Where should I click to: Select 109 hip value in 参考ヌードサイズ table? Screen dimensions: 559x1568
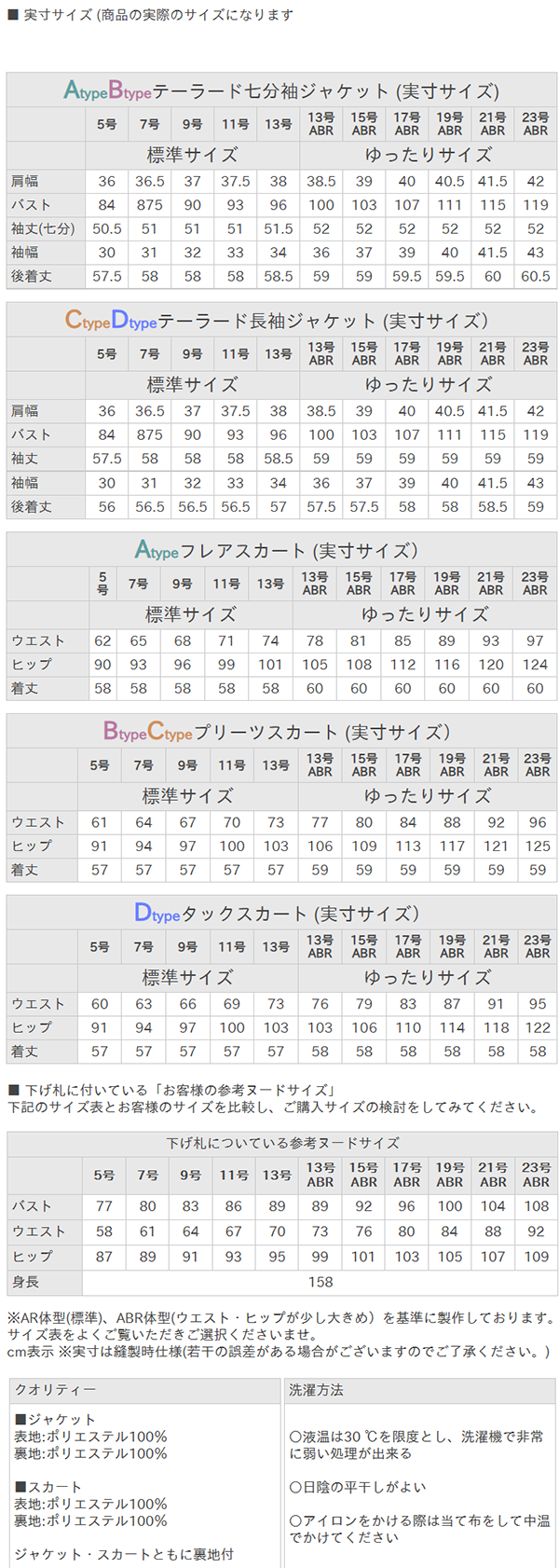coord(537,1257)
